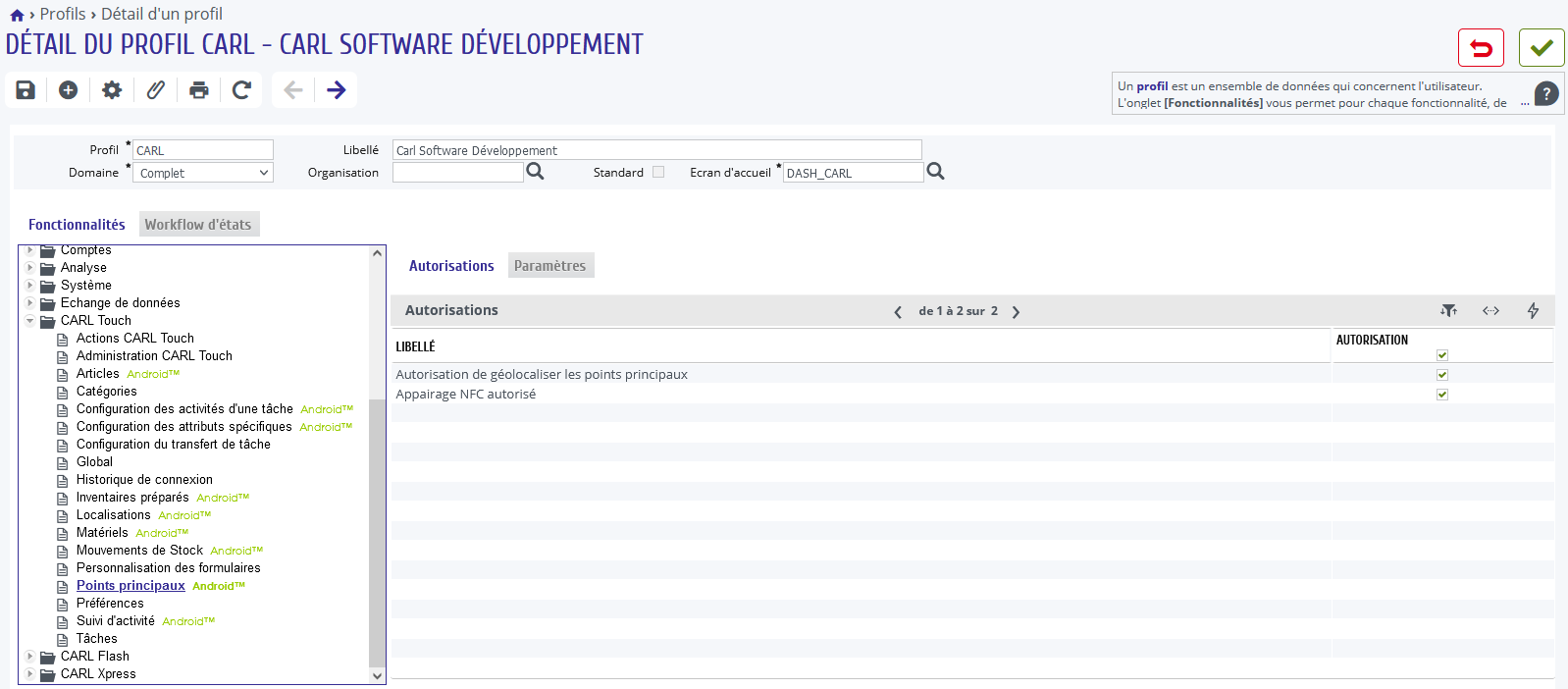Click the Profils breadcrumb link
This screenshot has width=1568, height=689.
coord(63,14)
